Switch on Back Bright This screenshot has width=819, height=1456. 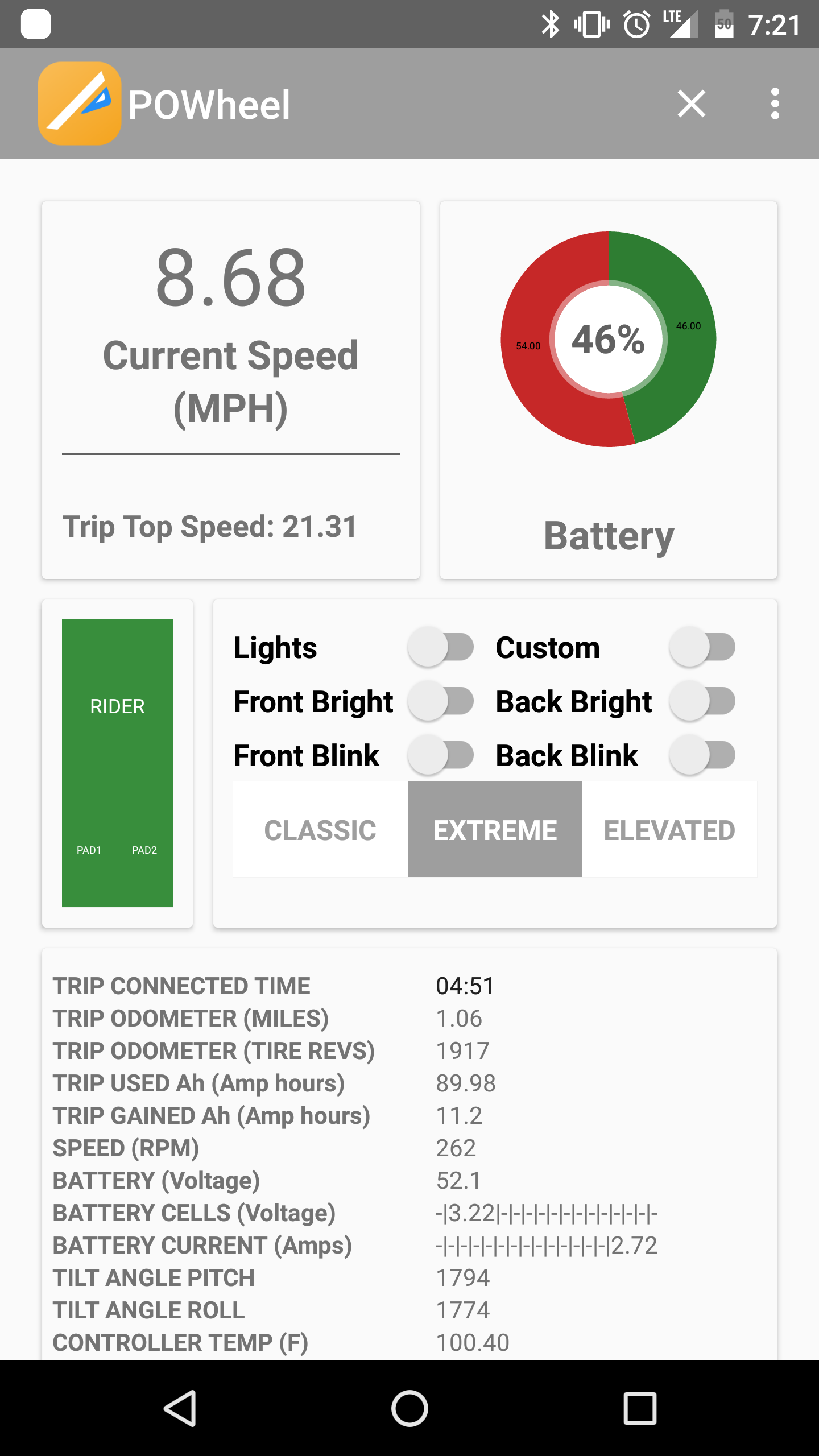pyautogui.click(x=702, y=701)
